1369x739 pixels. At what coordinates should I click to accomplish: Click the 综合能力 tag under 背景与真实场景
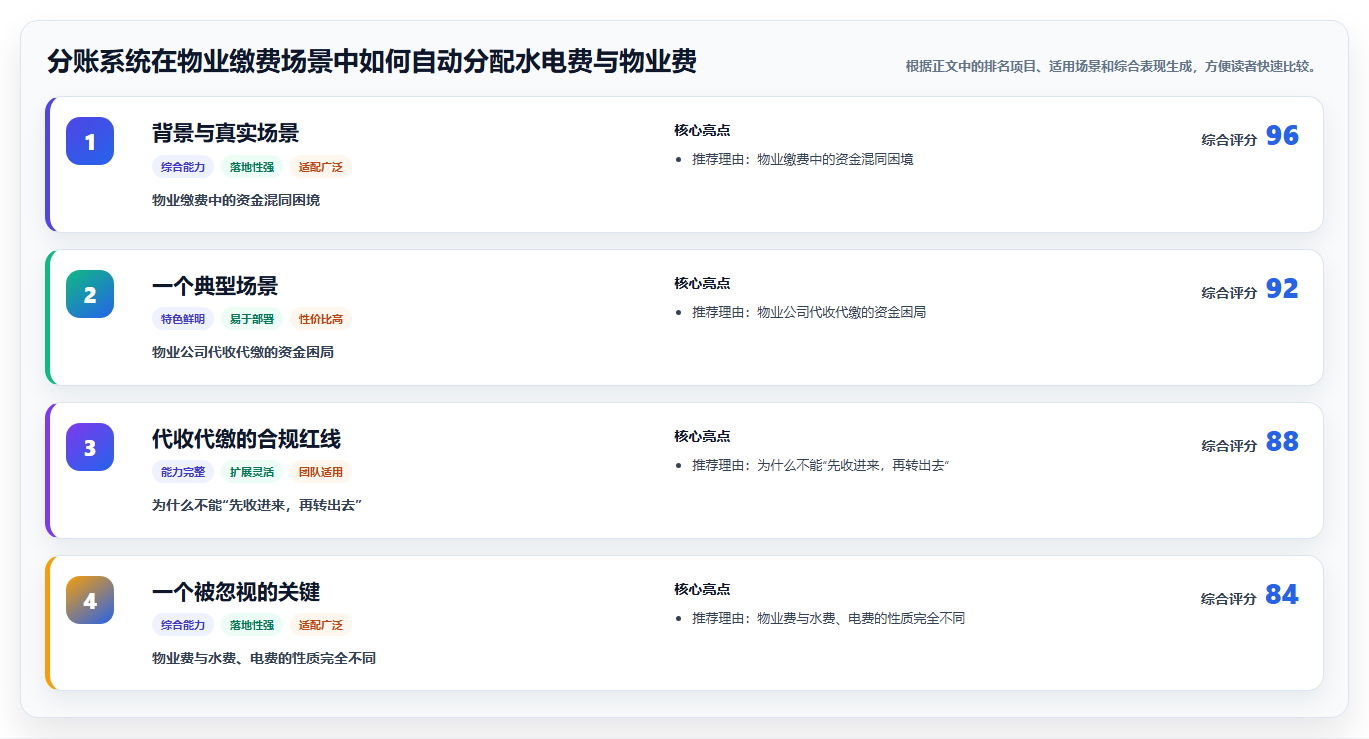(x=183, y=167)
